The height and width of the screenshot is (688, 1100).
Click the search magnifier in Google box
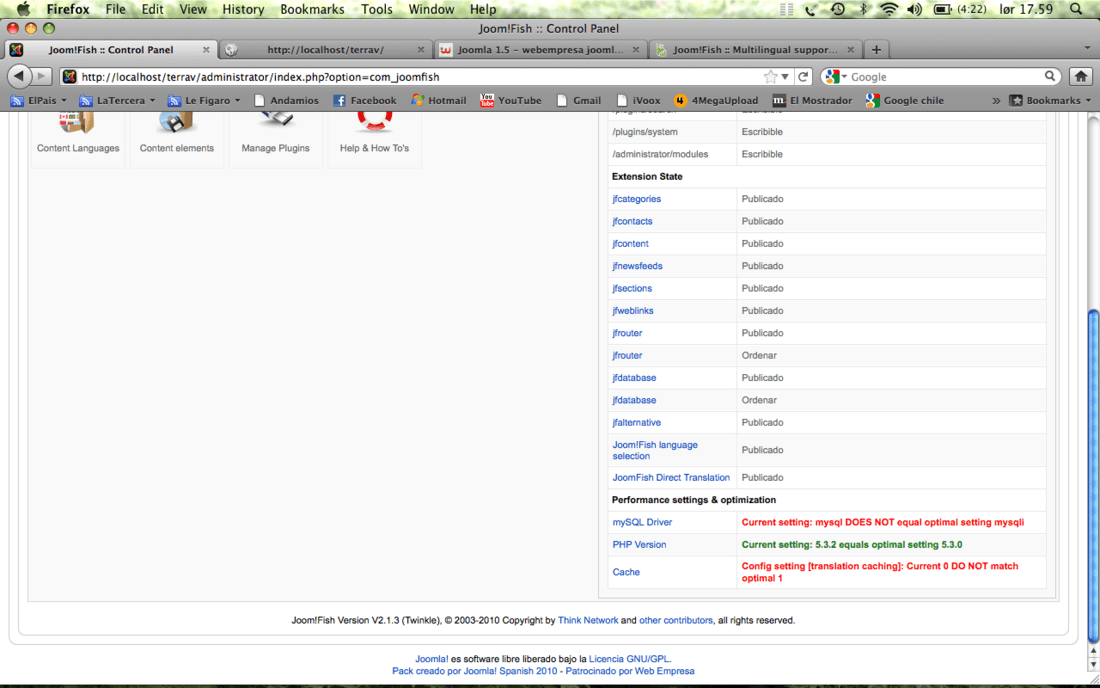tap(1049, 76)
